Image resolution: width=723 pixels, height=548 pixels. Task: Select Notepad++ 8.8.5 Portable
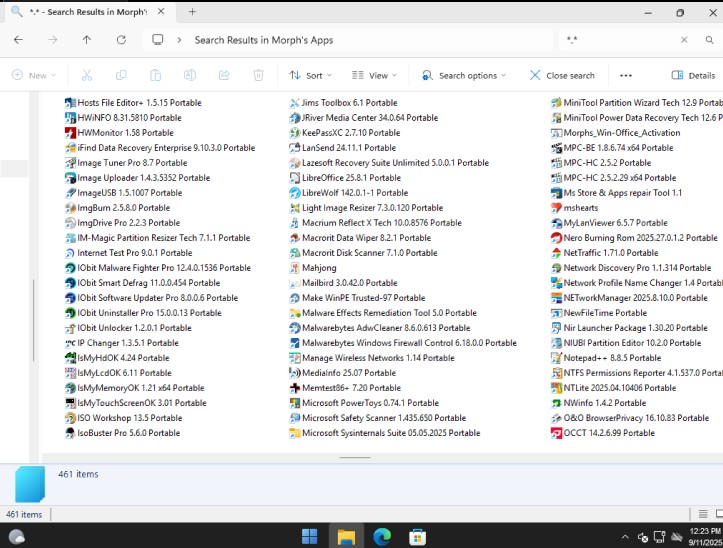[606, 358]
